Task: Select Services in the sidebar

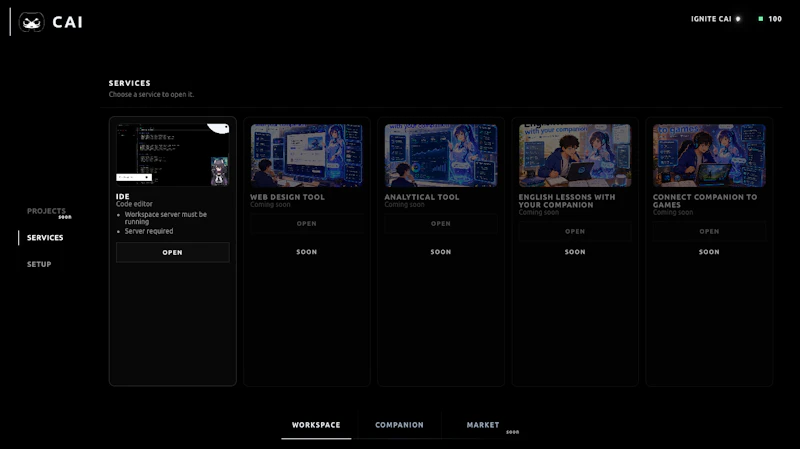Action: 45,238
